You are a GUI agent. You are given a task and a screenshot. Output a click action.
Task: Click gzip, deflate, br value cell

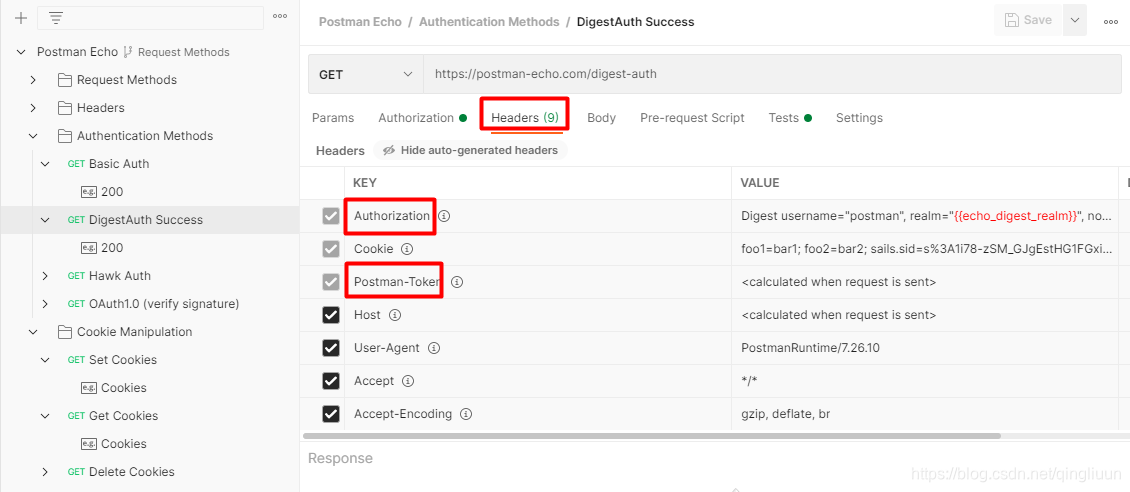(x=925, y=414)
